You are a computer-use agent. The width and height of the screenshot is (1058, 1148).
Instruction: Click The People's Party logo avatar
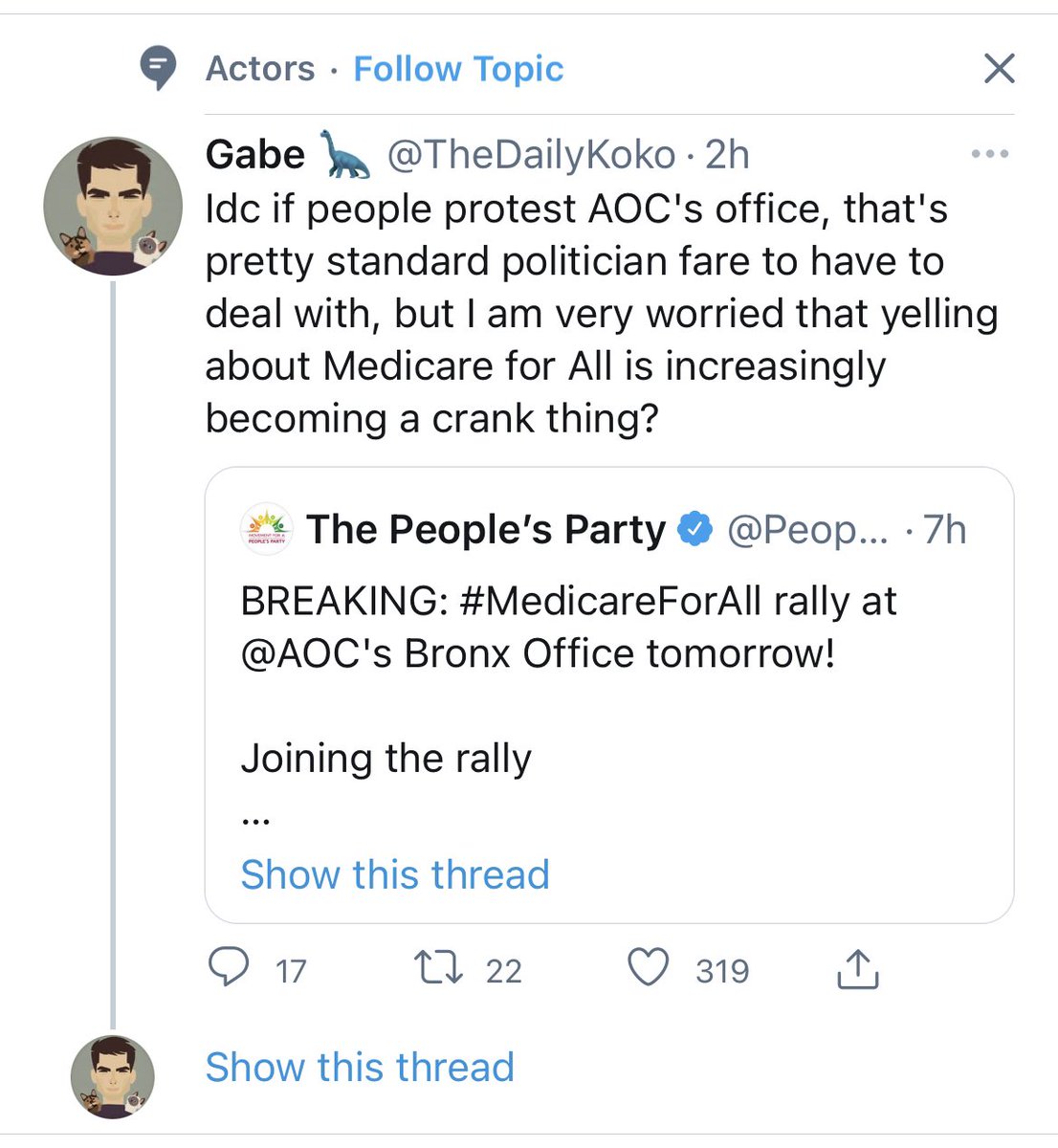coord(266,529)
